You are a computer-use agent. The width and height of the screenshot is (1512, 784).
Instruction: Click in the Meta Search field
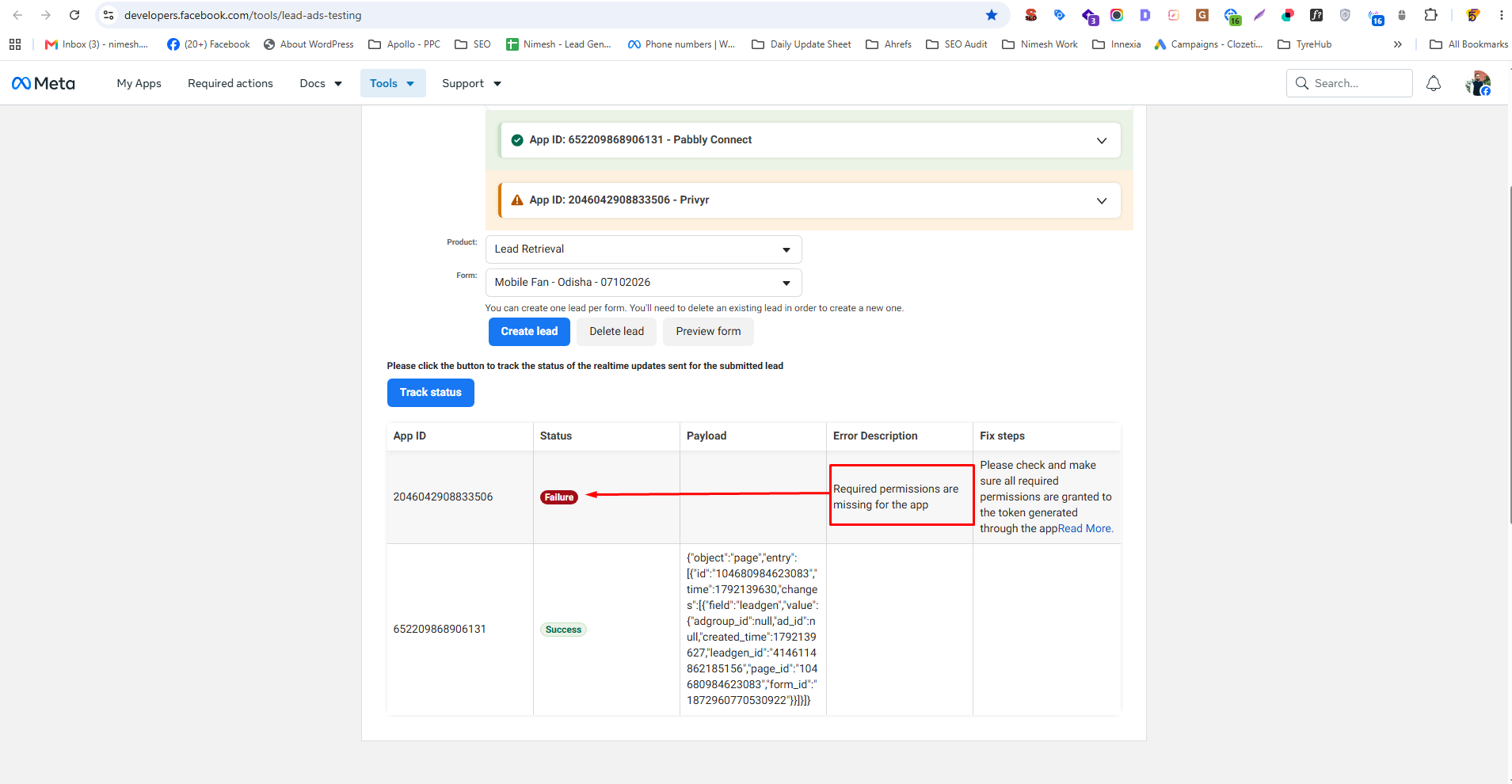click(1350, 83)
